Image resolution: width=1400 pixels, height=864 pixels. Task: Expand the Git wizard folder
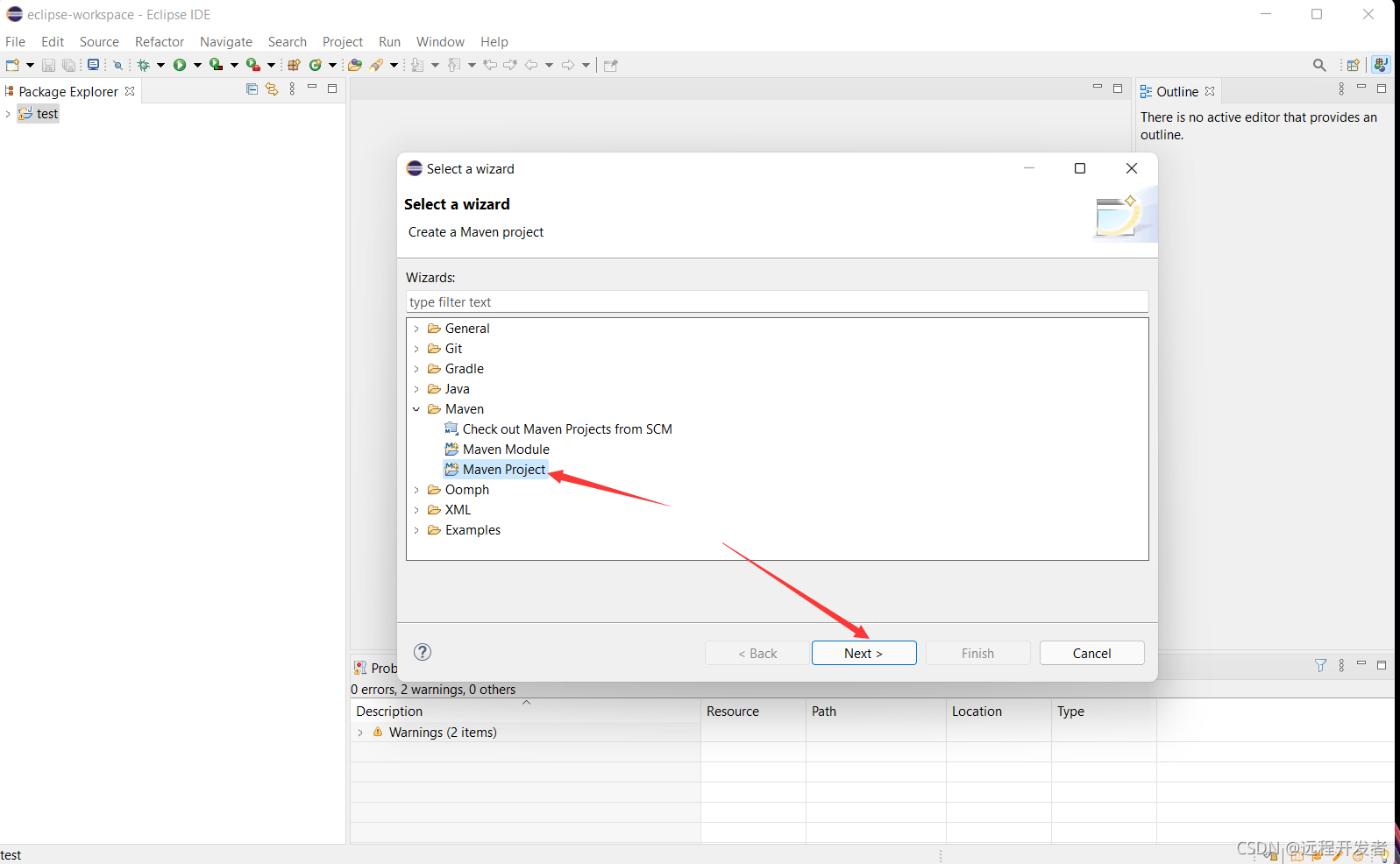click(416, 349)
